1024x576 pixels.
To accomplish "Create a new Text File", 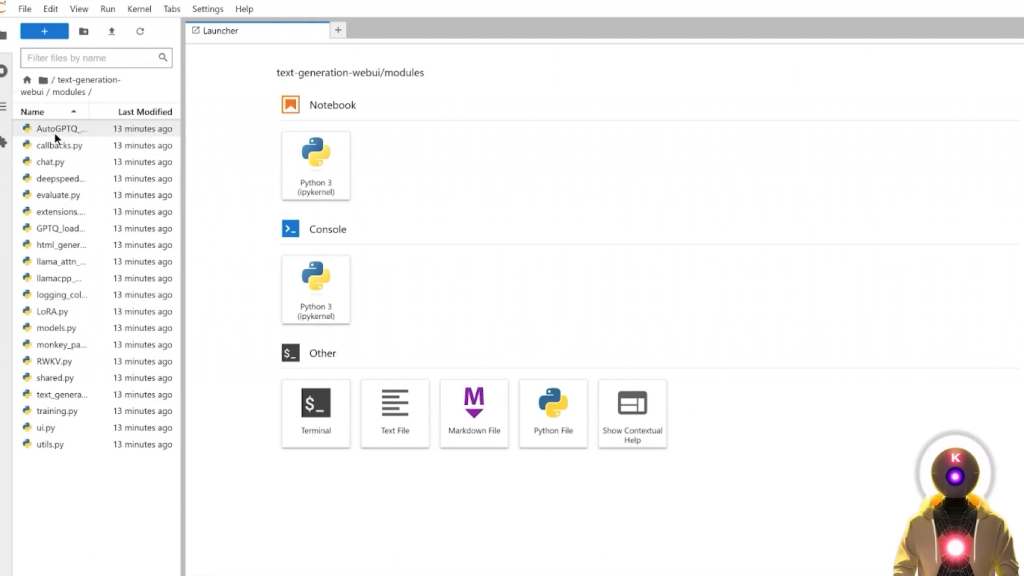I will point(395,413).
